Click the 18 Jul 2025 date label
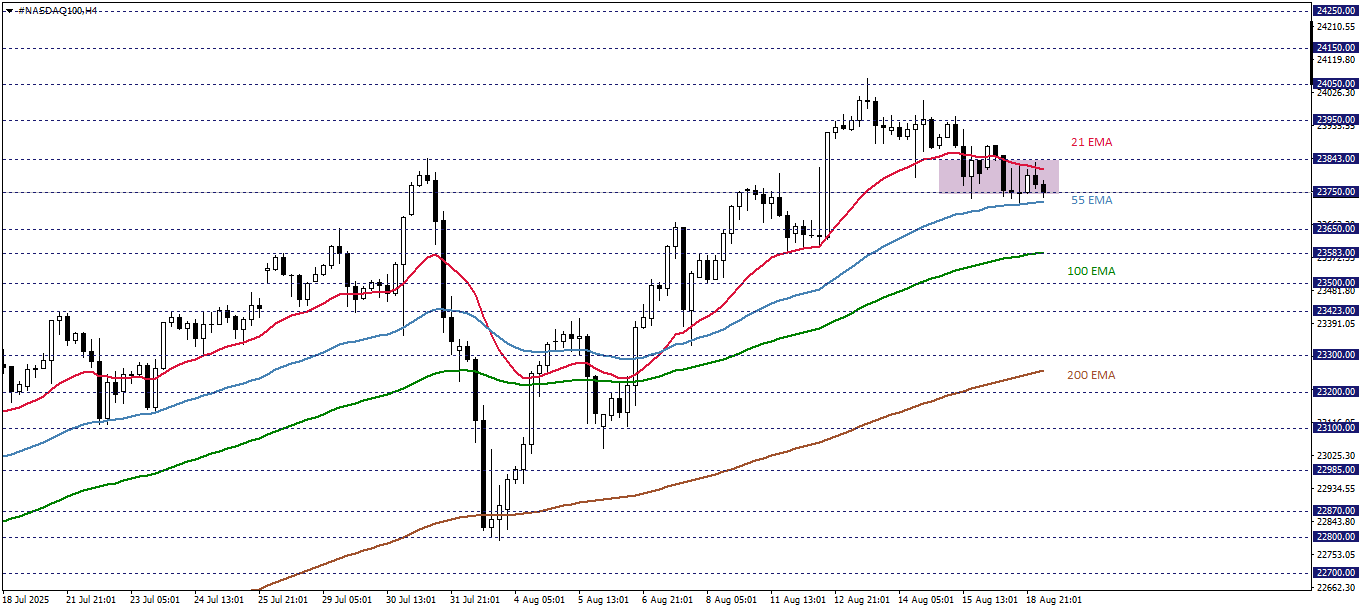The width and height of the screenshot is (1362, 611). coord(26,600)
